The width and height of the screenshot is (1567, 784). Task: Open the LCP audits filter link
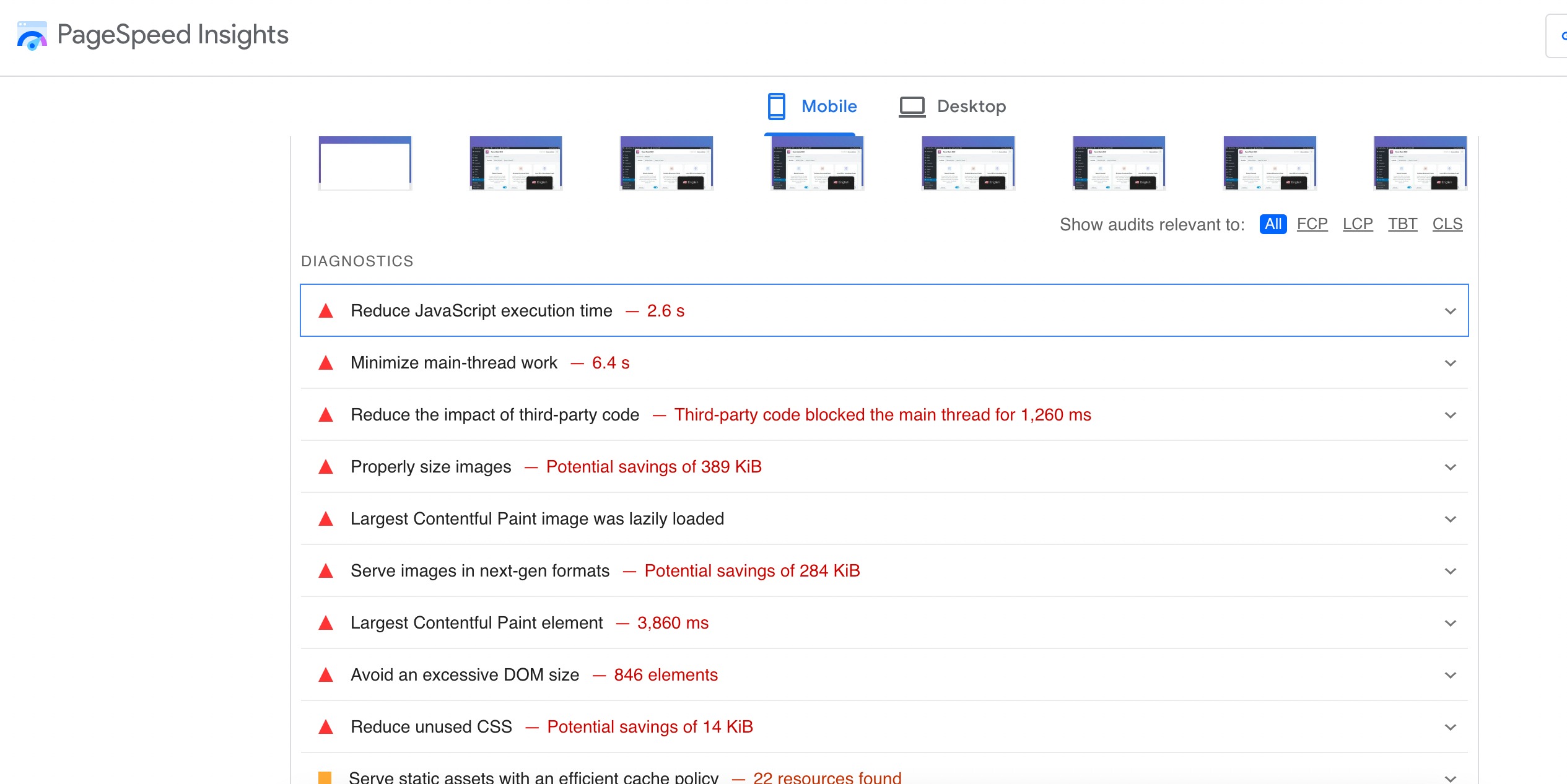tap(1358, 224)
